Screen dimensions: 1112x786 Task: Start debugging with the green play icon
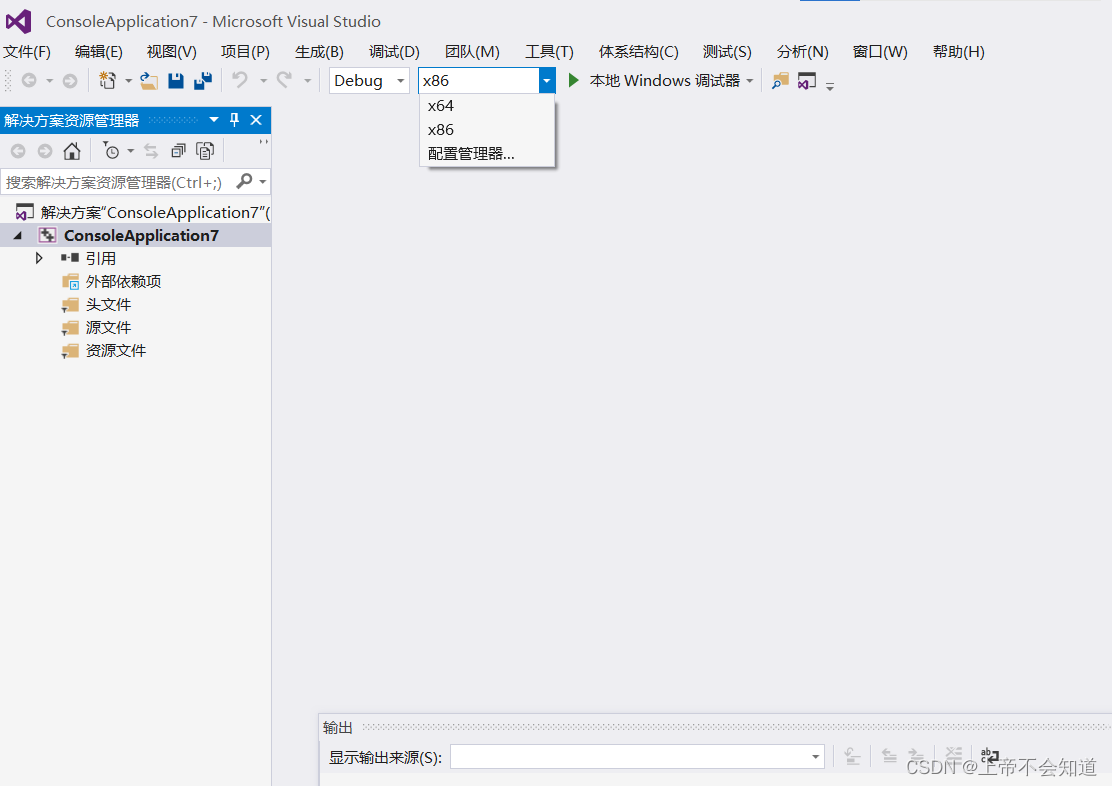click(574, 80)
